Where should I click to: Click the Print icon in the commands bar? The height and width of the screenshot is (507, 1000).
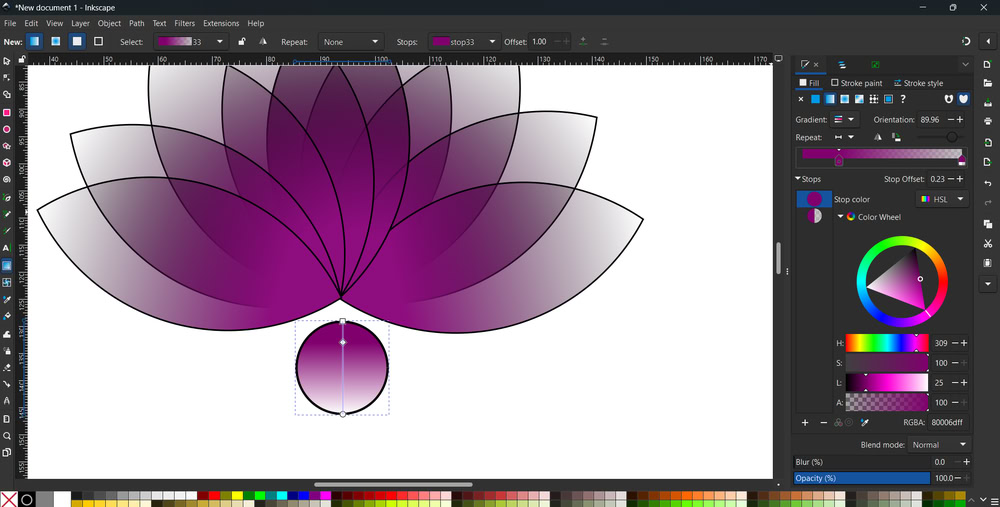point(987,121)
